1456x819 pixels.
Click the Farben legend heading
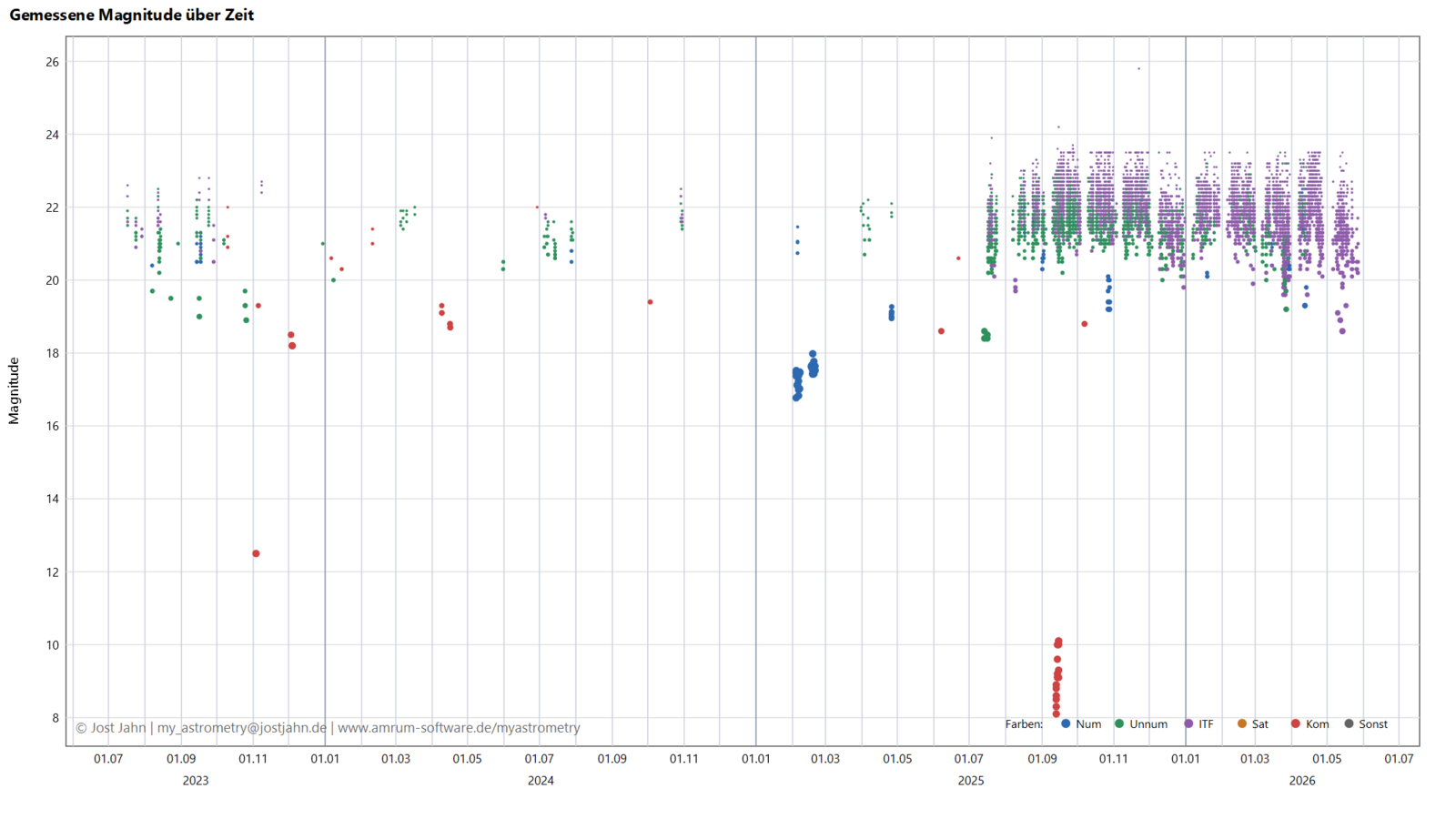(x=1024, y=724)
